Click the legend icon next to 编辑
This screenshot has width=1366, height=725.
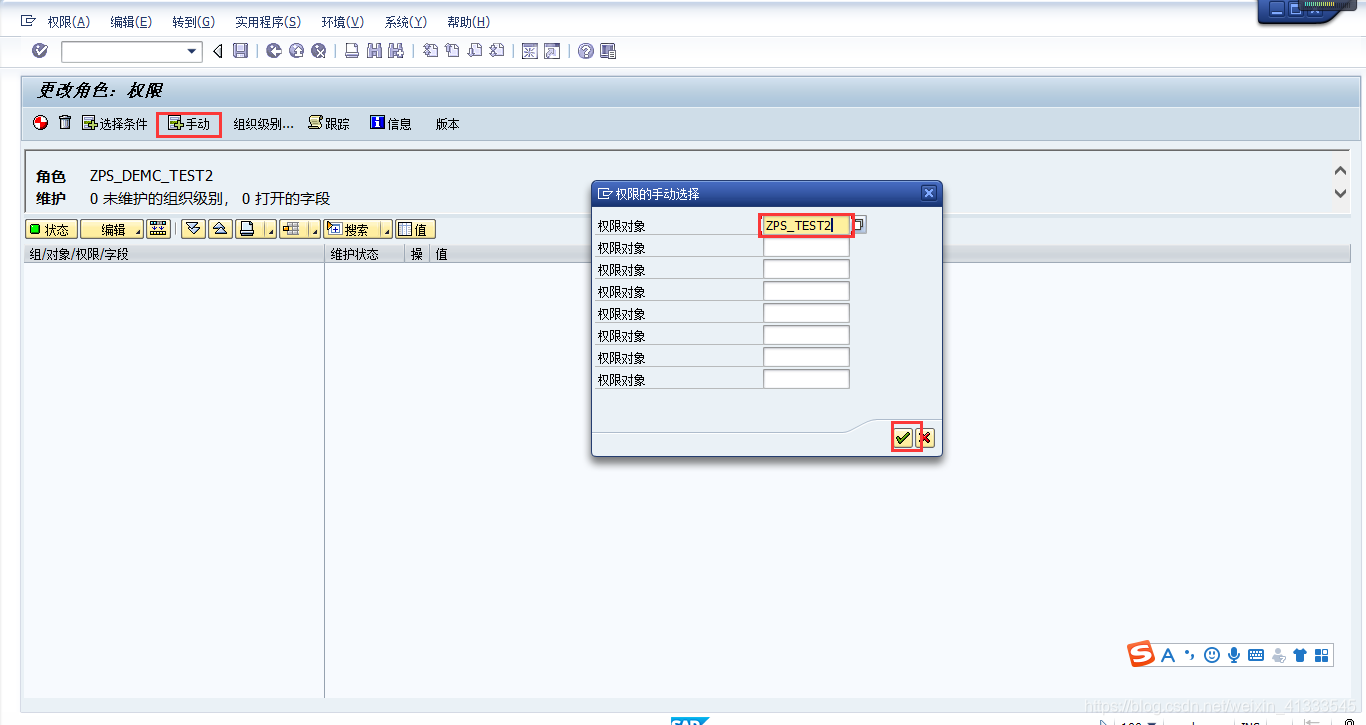click(x=159, y=229)
